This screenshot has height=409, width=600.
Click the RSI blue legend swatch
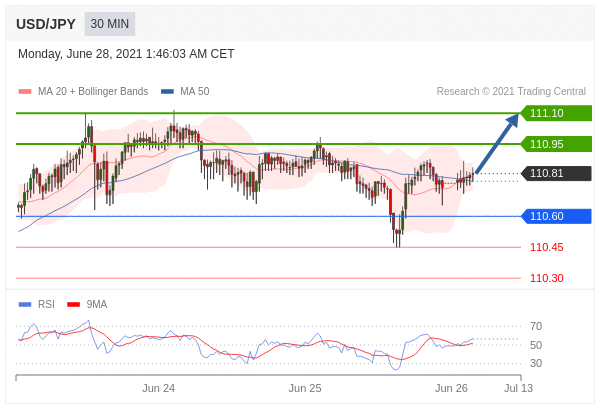(25, 305)
